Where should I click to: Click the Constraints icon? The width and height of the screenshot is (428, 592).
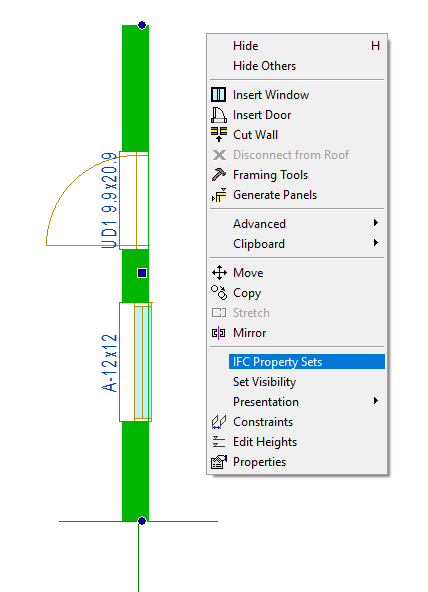point(219,422)
